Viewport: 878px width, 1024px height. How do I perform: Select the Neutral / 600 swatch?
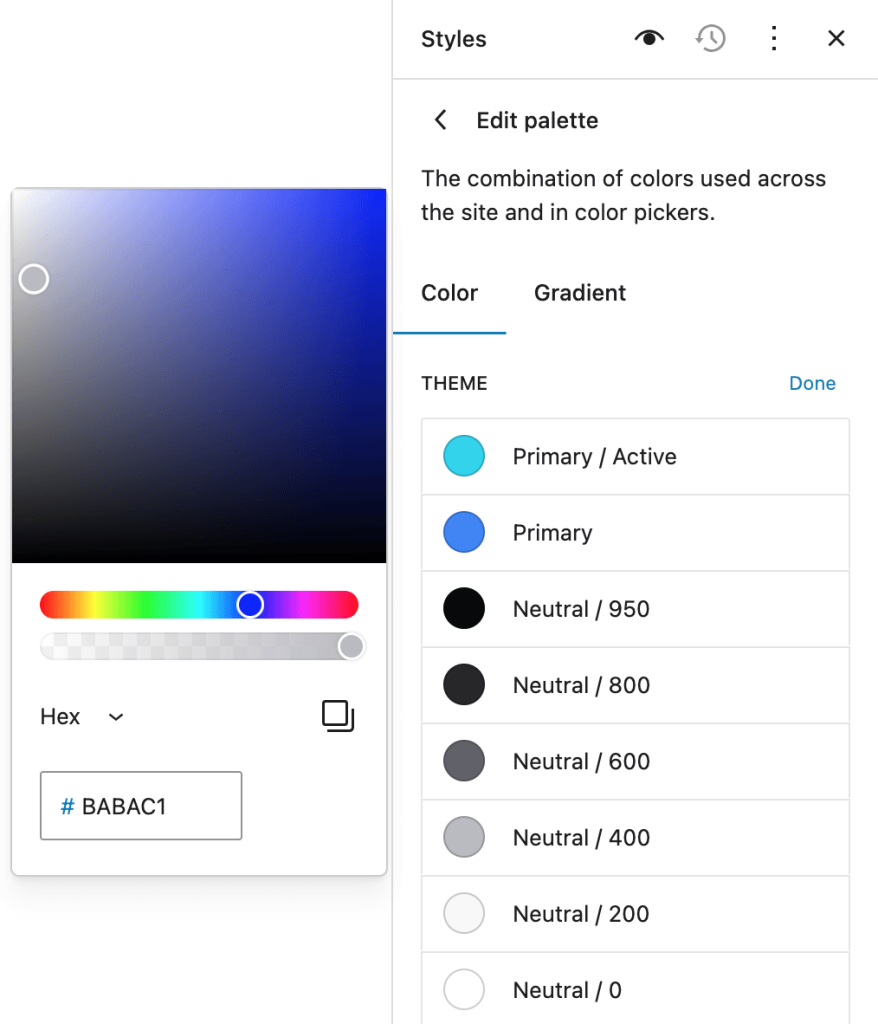click(x=464, y=761)
